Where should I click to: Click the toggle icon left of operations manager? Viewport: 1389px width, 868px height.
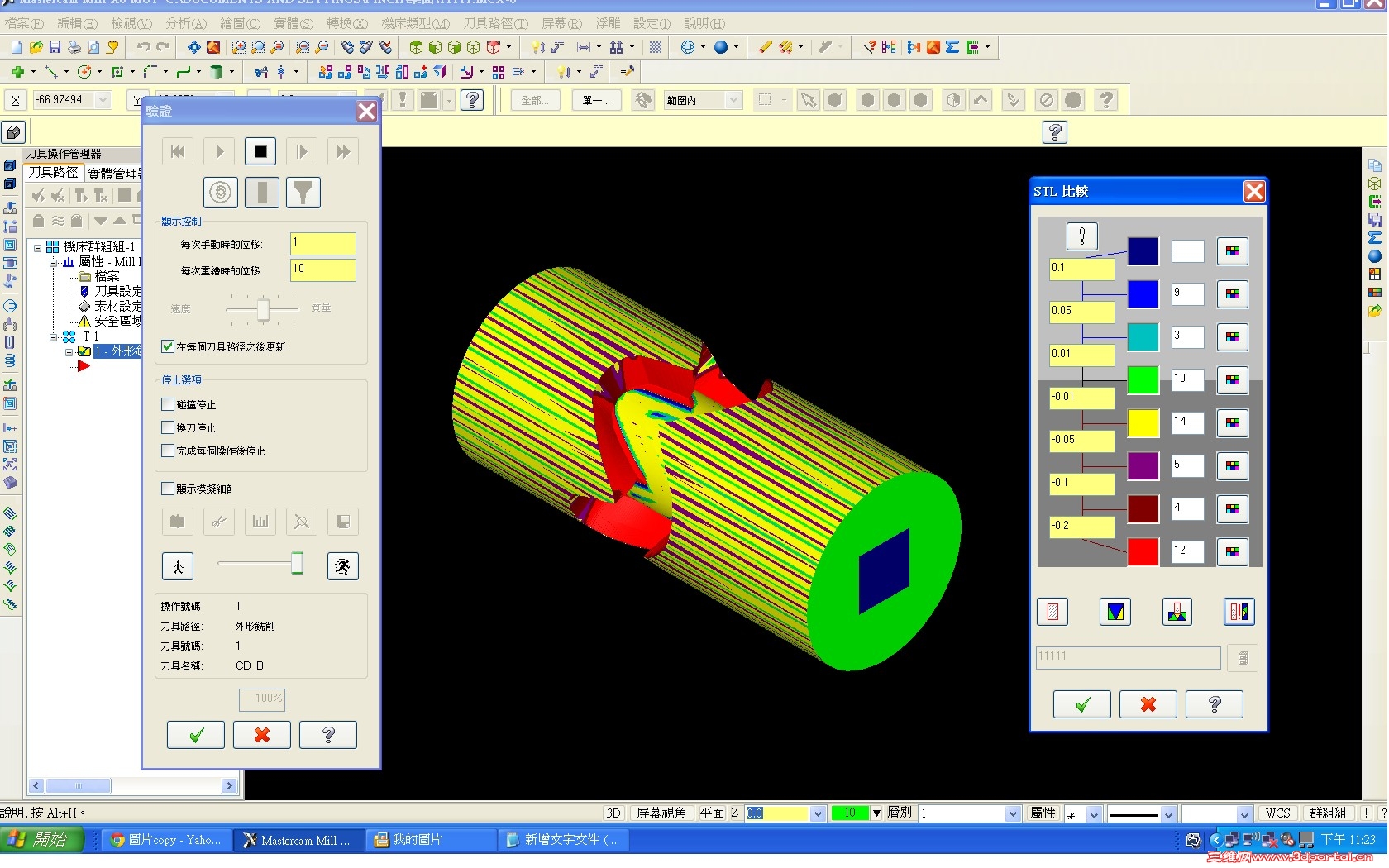pyautogui.click(x=13, y=132)
